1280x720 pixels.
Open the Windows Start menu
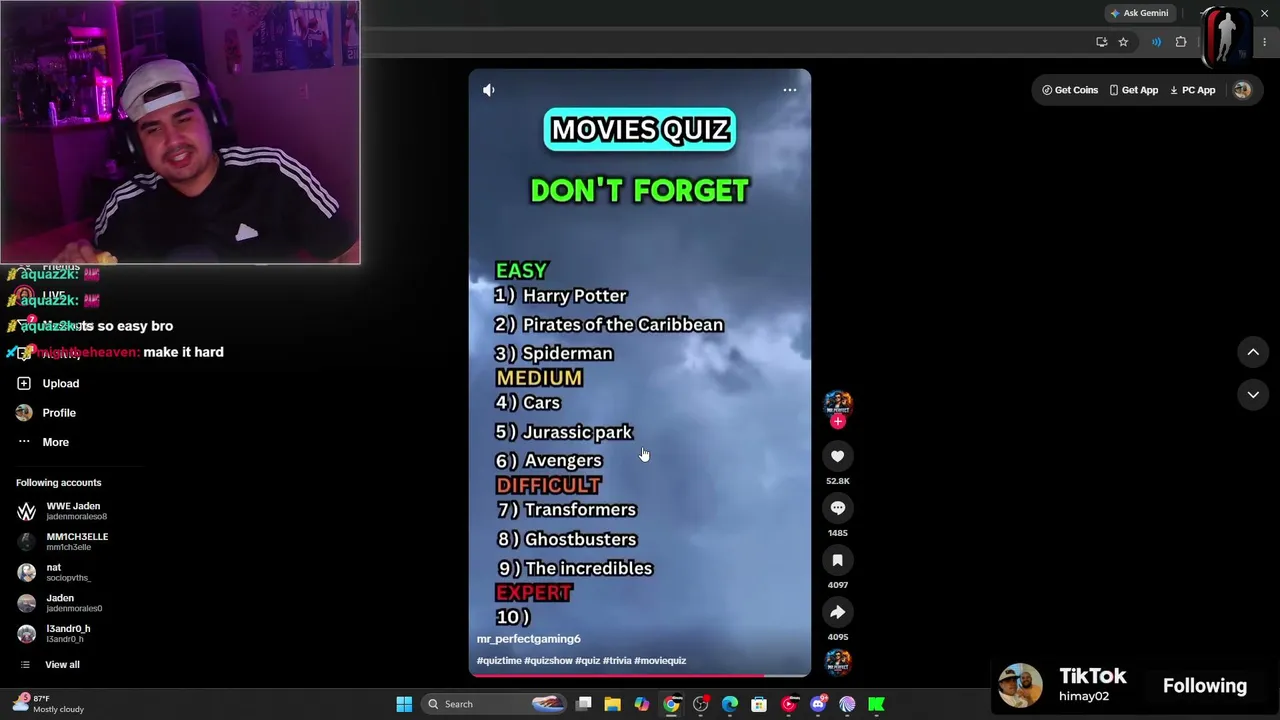404,704
